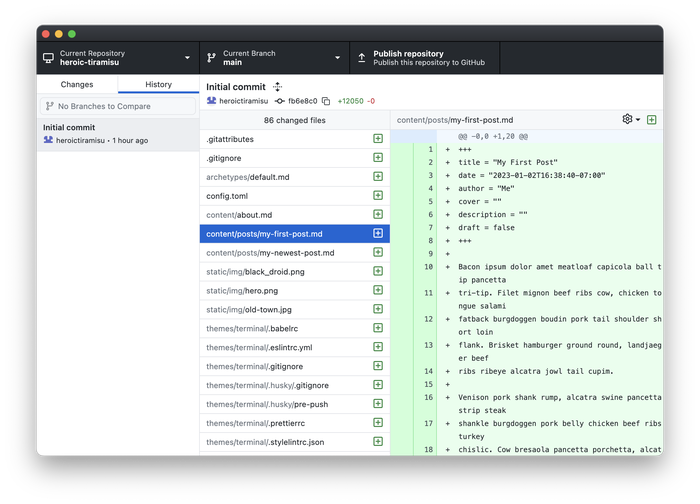Screen dimensions: 700x504
Task: Click added status icon for .babelrc
Action: tap(378, 328)
